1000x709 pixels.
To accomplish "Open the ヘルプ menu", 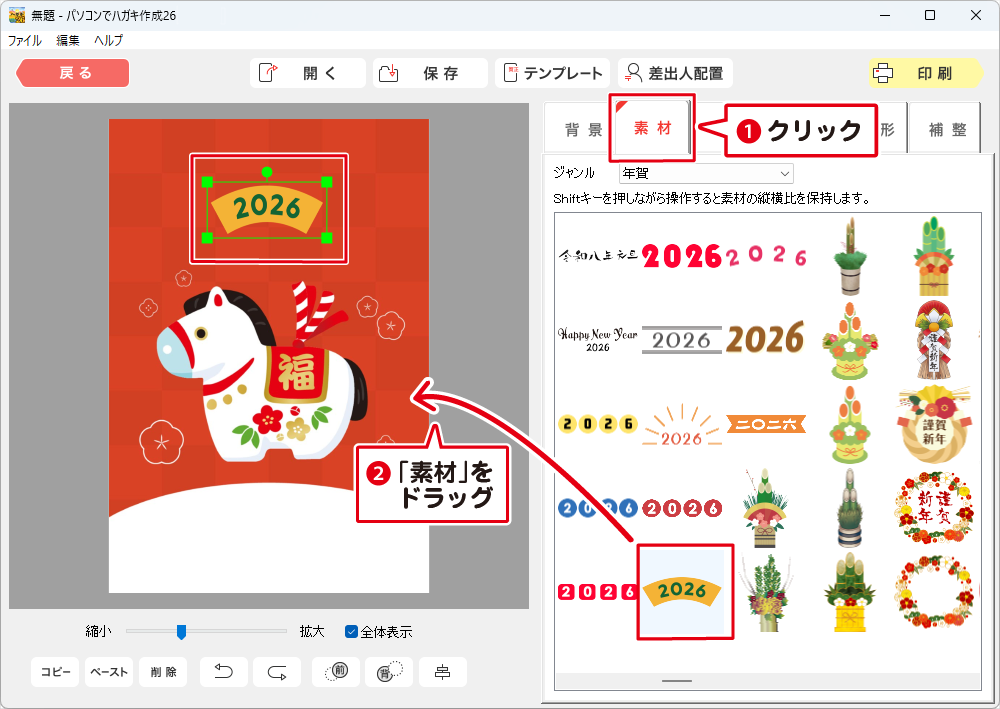I will [108, 41].
